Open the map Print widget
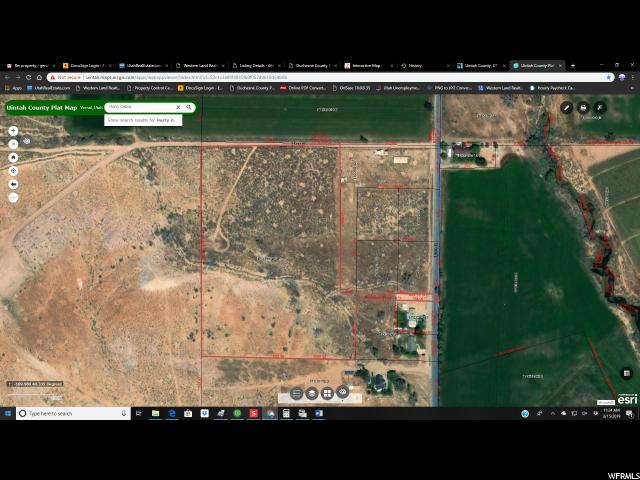The image size is (640, 480). tap(583, 108)
